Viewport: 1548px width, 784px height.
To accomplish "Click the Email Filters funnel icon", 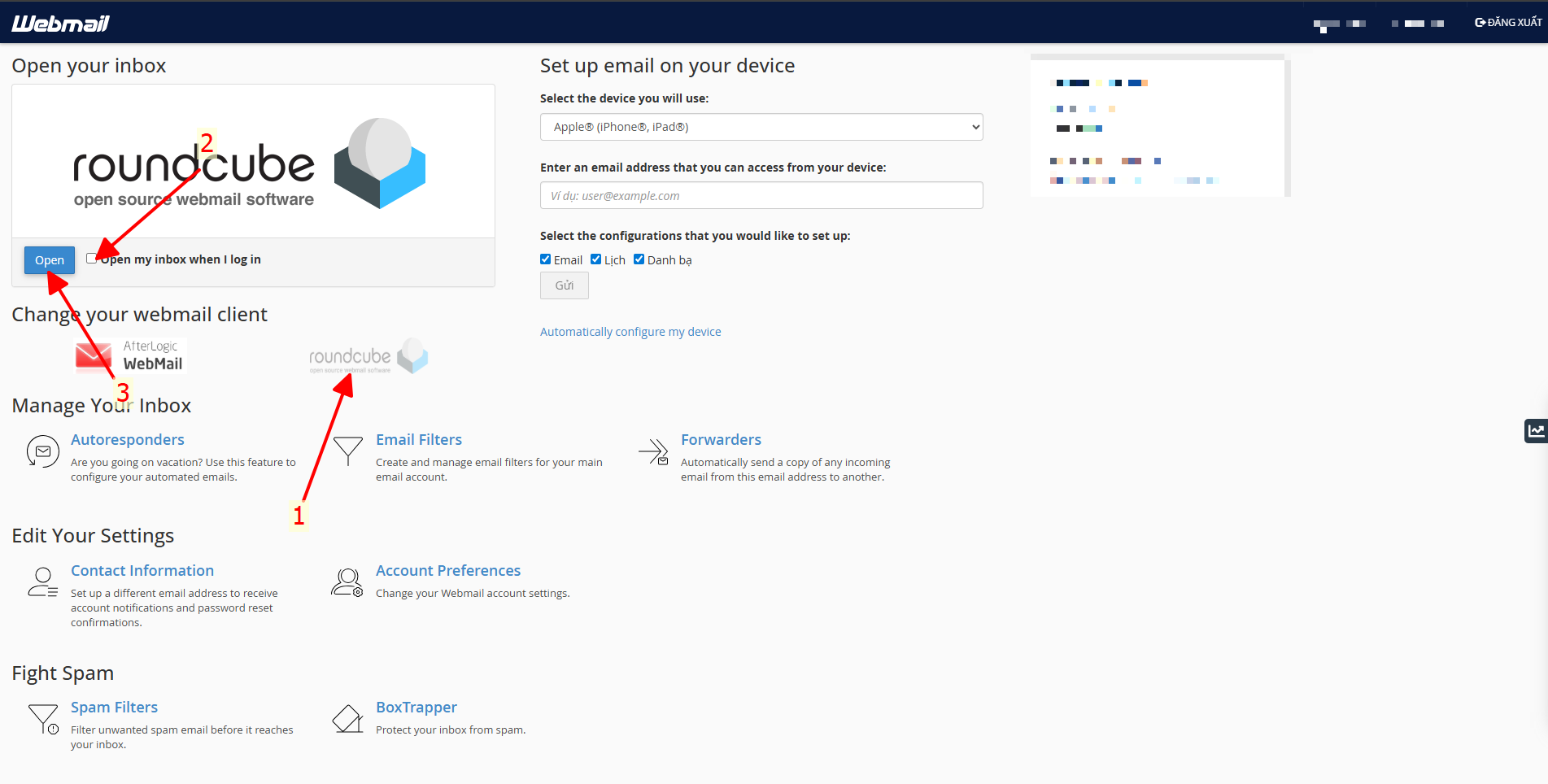I will (x=348, y=451).
